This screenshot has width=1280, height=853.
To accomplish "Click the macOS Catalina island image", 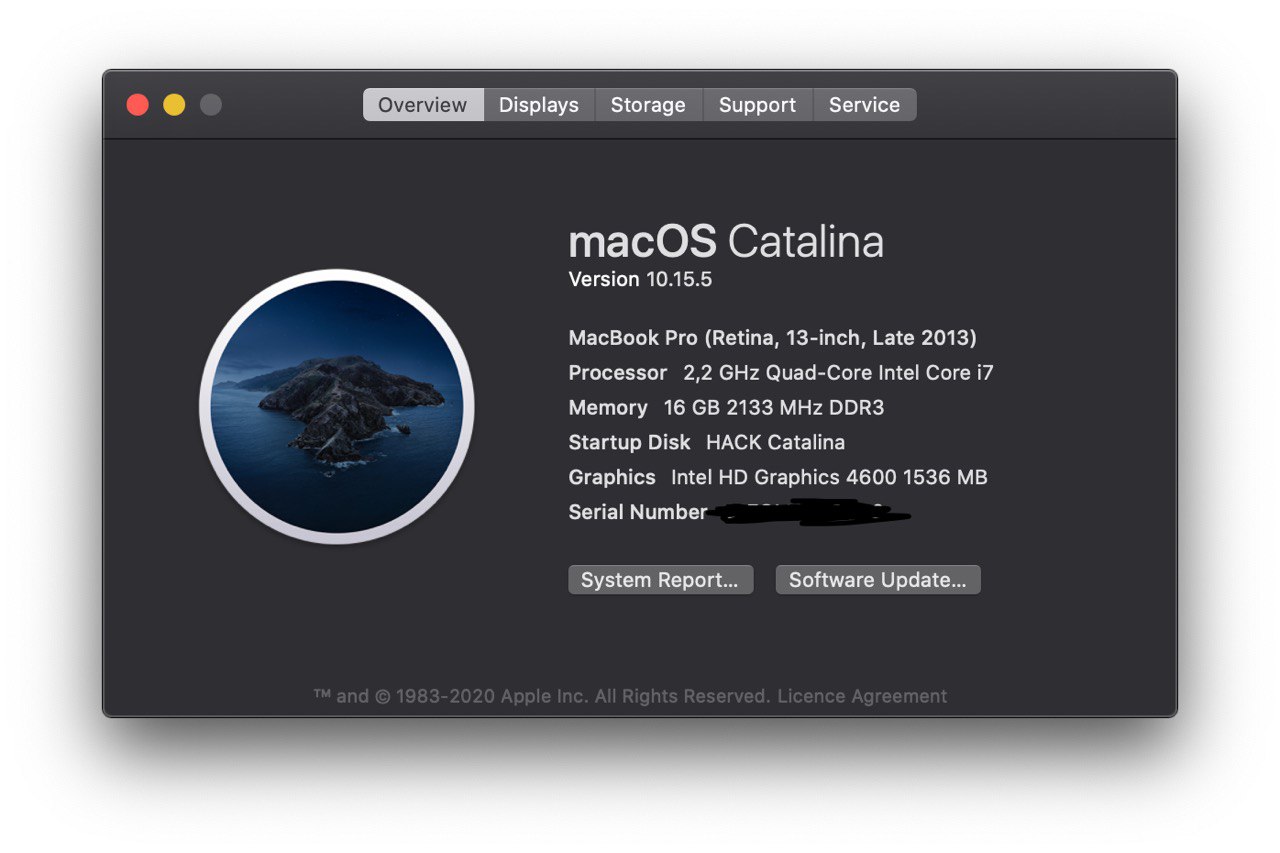I will click(337, 407).
